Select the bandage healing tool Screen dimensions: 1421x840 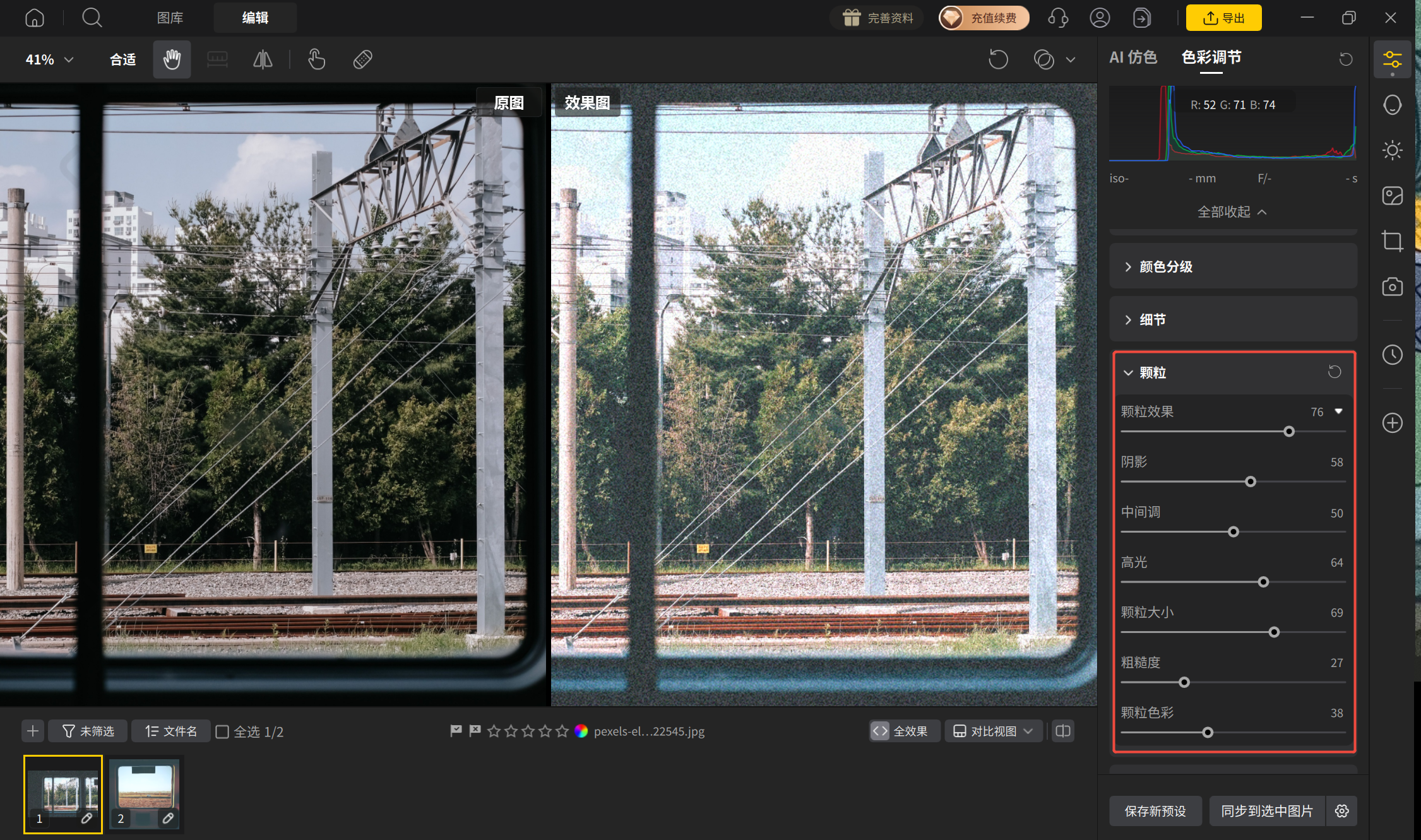pos(362,59)
